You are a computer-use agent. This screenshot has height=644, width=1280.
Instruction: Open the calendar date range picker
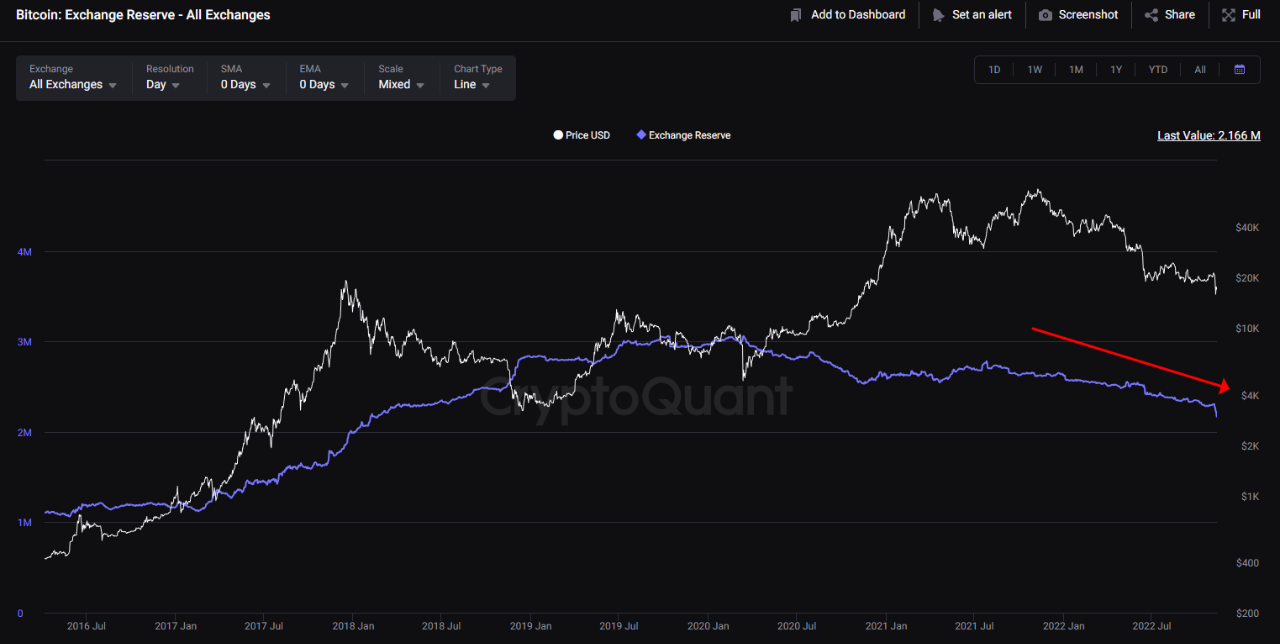coord(1240,70)
